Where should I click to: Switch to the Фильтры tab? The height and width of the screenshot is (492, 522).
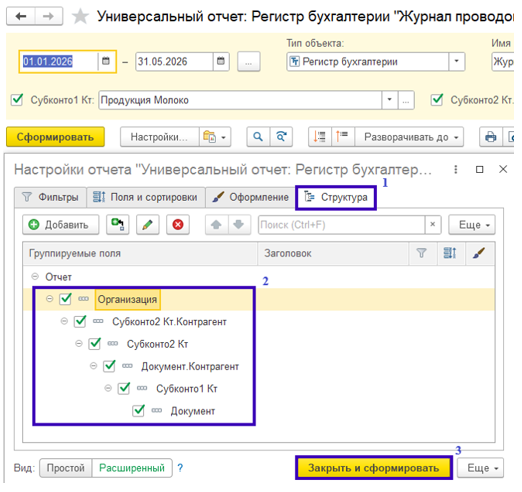point(51,197)
